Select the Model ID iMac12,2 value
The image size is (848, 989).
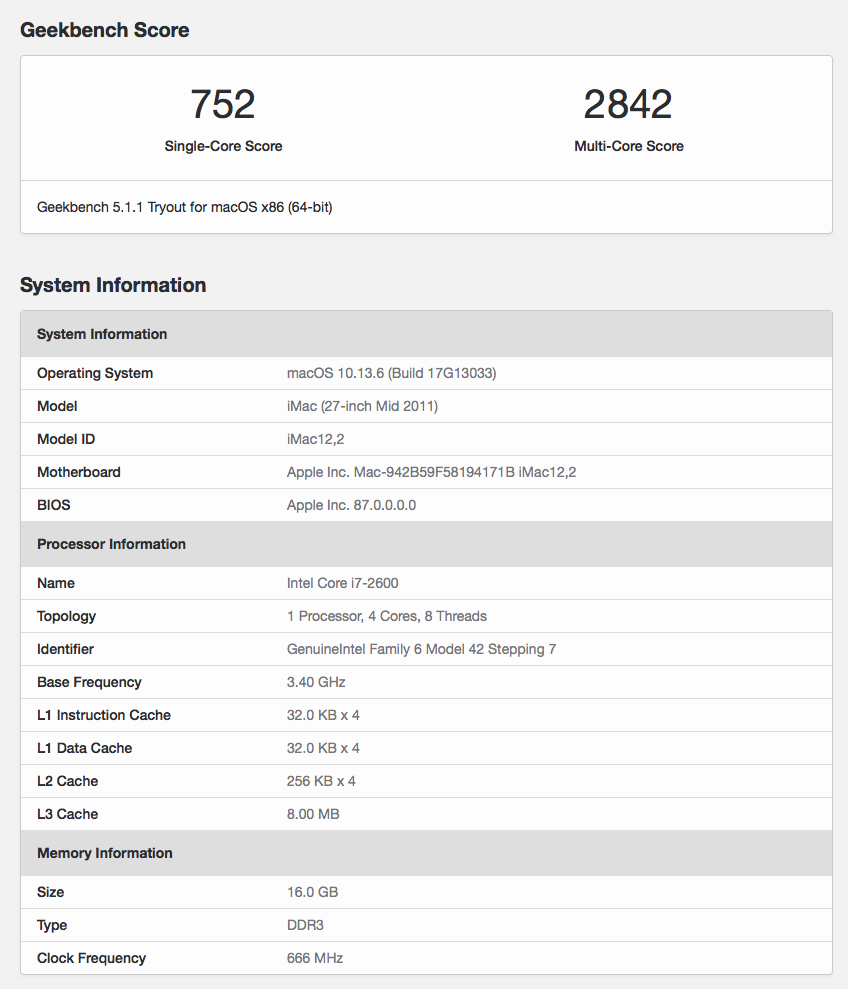pos(315,439)
